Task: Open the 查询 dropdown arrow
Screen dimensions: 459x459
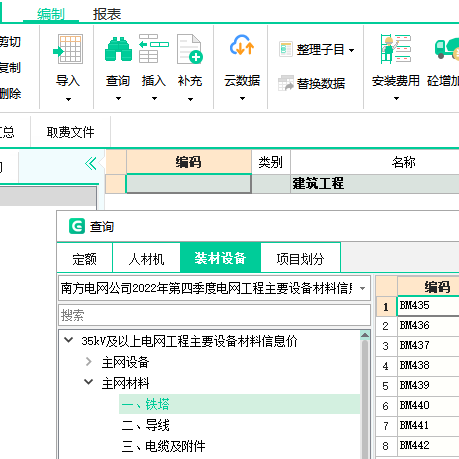Action: pyautogui.click(x=118, y=99)
